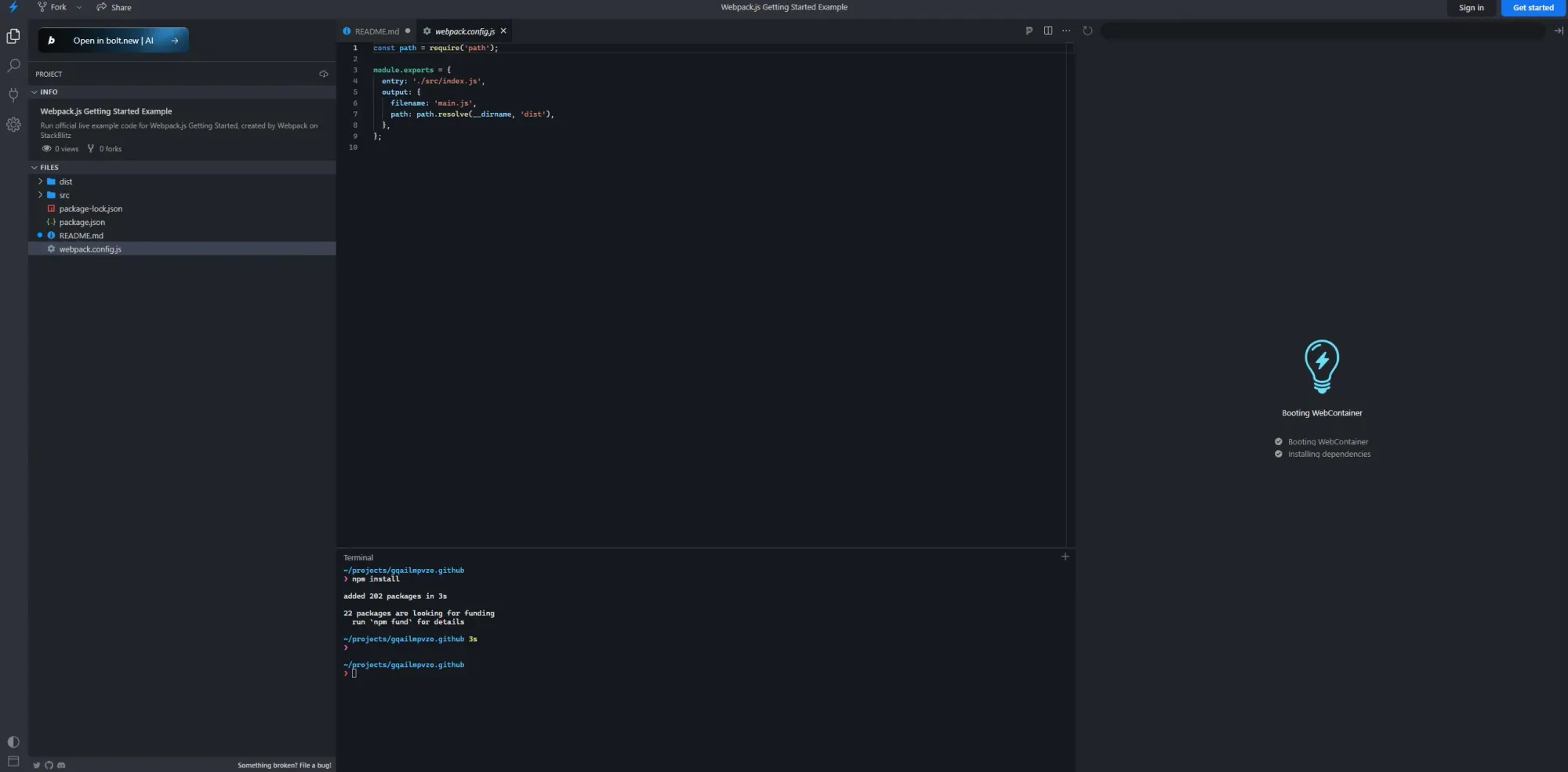Click the eye views icon under project info
Screen dimensions: 1568x772
tap(46, 148)
